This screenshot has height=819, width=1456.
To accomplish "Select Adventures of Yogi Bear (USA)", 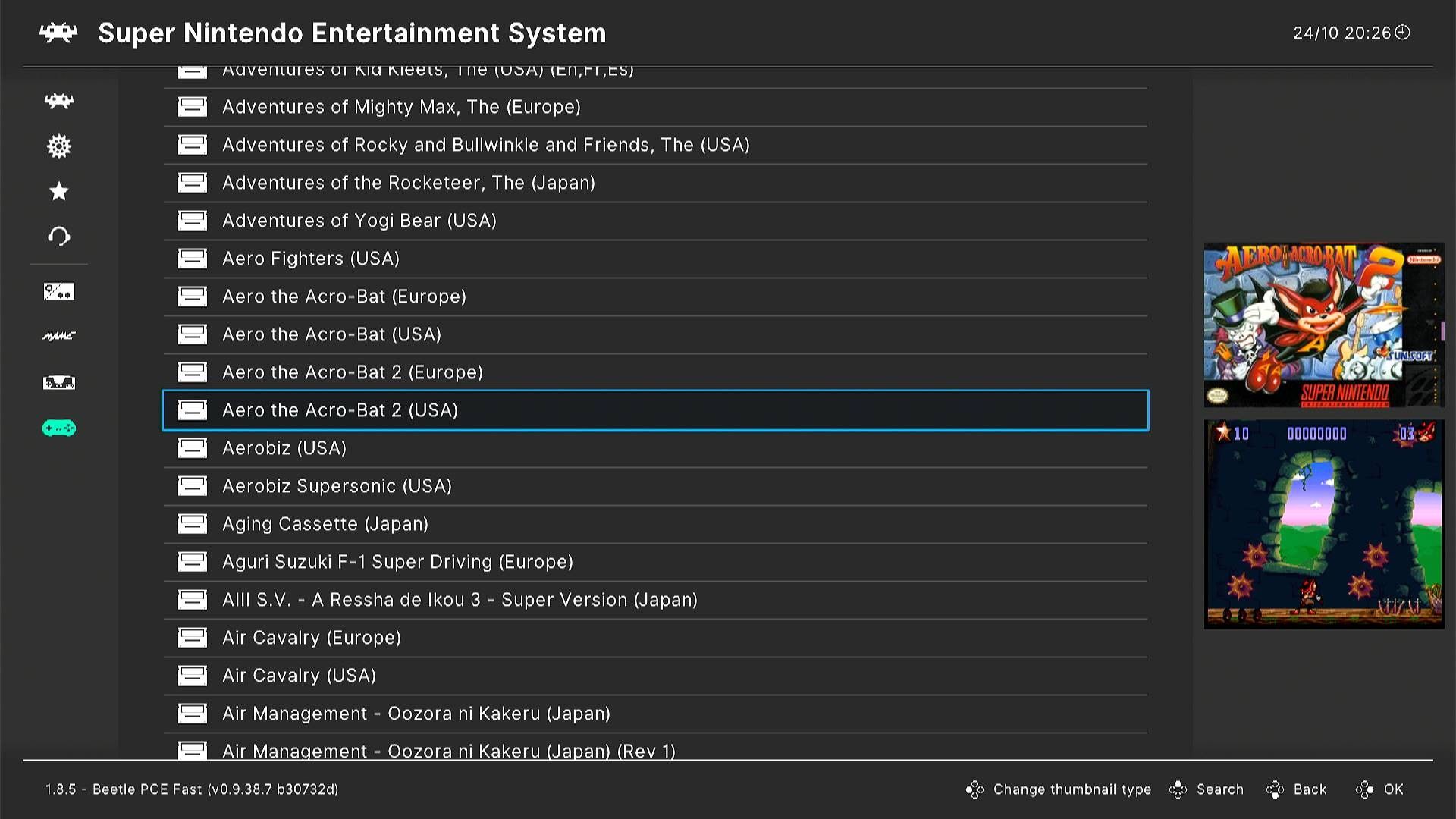I will [x=359, y=221].
